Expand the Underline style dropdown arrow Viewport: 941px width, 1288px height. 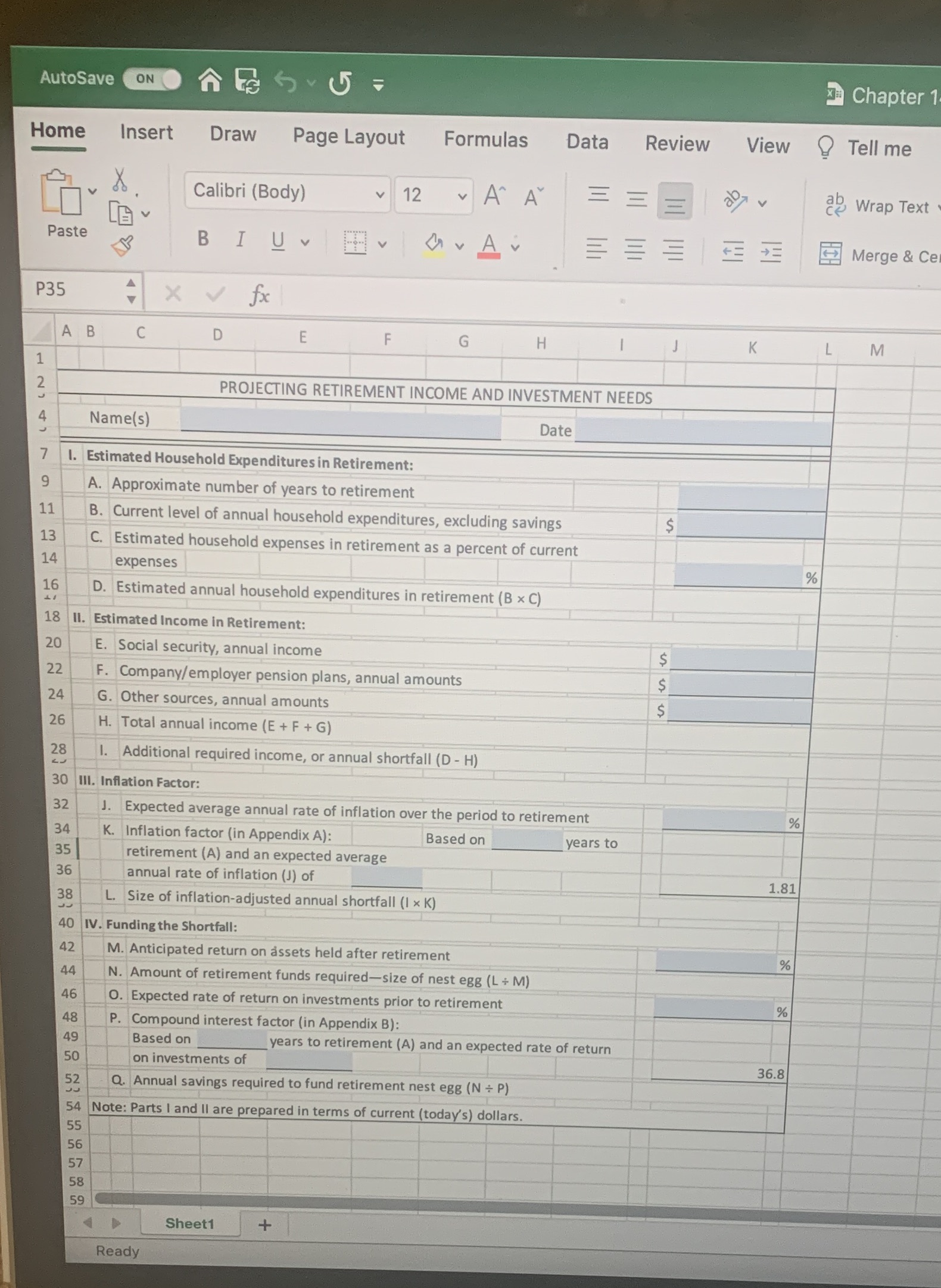tap(305, 242)
